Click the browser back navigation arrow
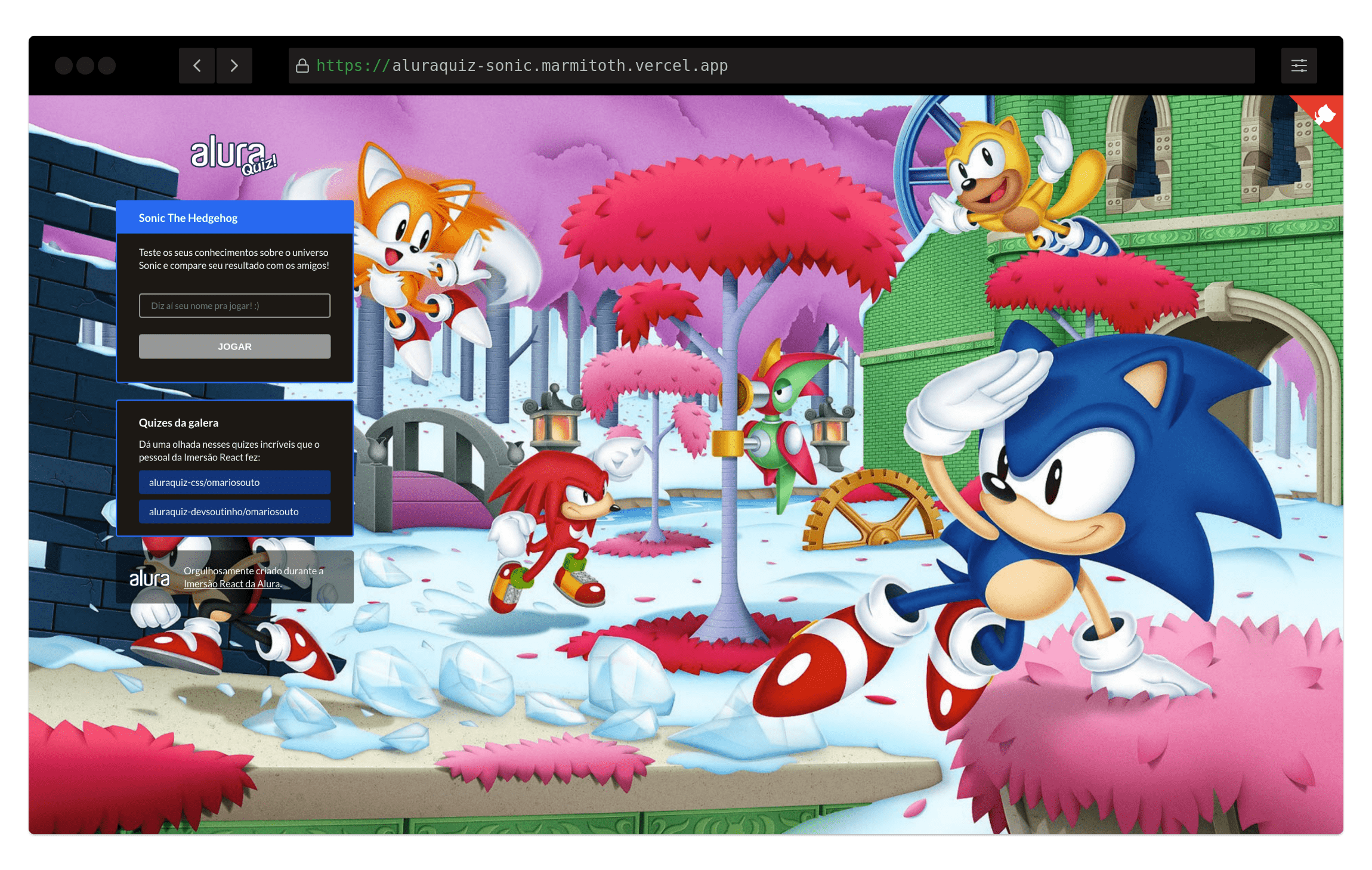 197,66
